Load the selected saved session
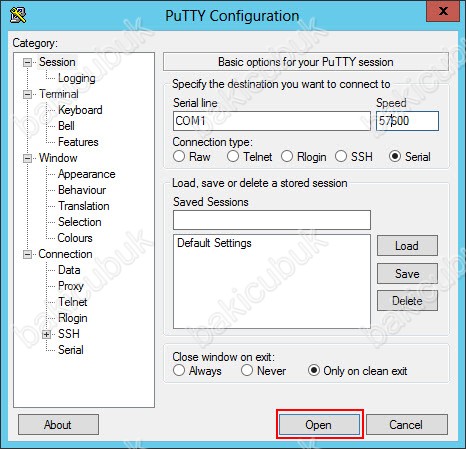The width and height of the screenshot is (466, 449). coord(407,246)
